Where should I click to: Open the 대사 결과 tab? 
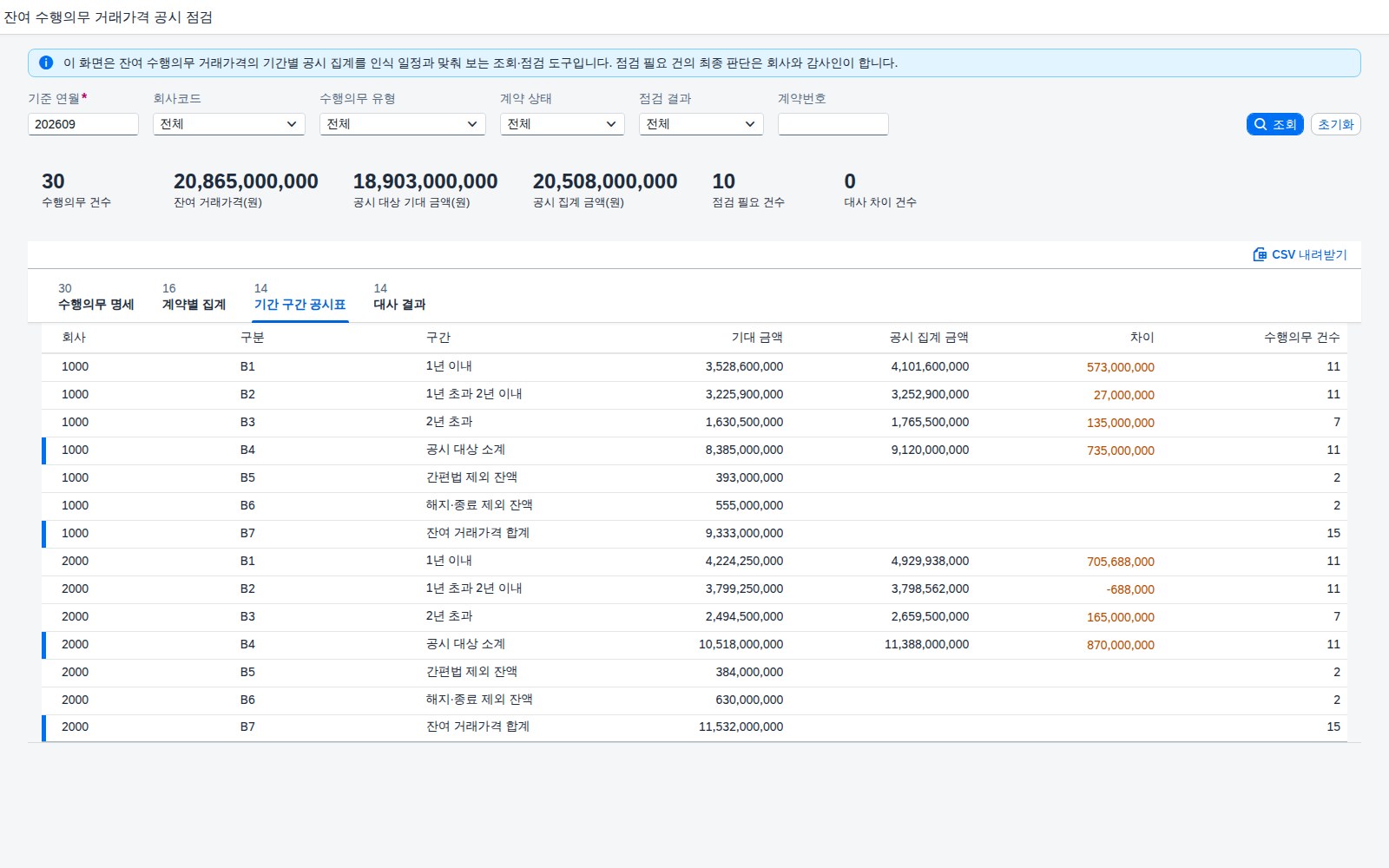point(399,297)
